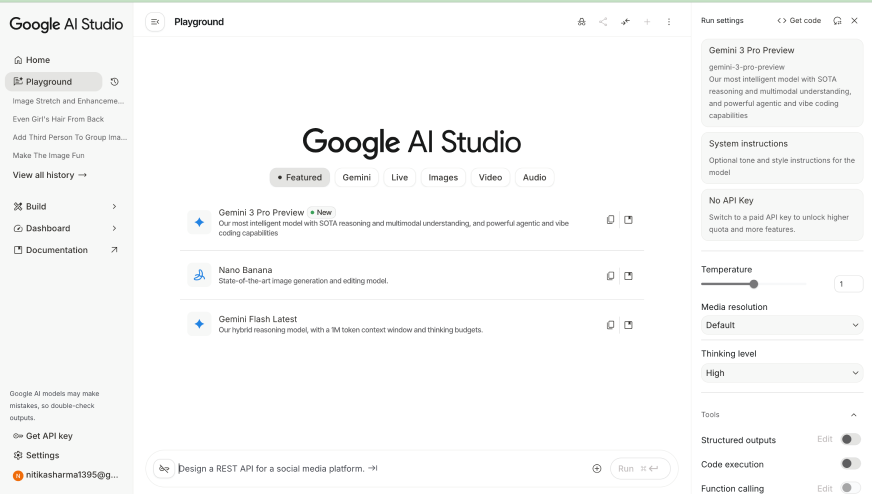Open the Thinking level High dropdown
The image size is (872, 494).
(782, 373)
